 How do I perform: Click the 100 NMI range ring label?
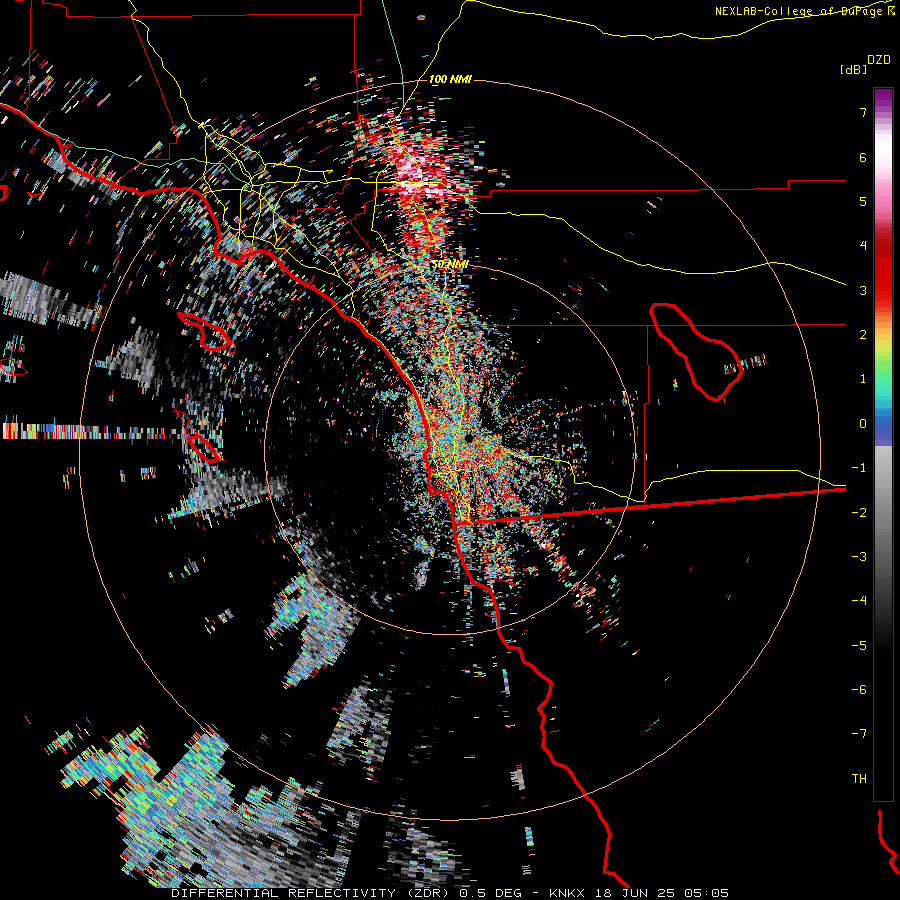(x=450, y=79)
